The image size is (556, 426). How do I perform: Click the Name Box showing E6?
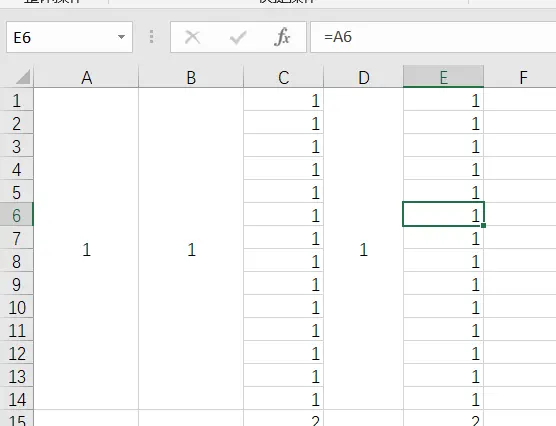tap(70, 37)
